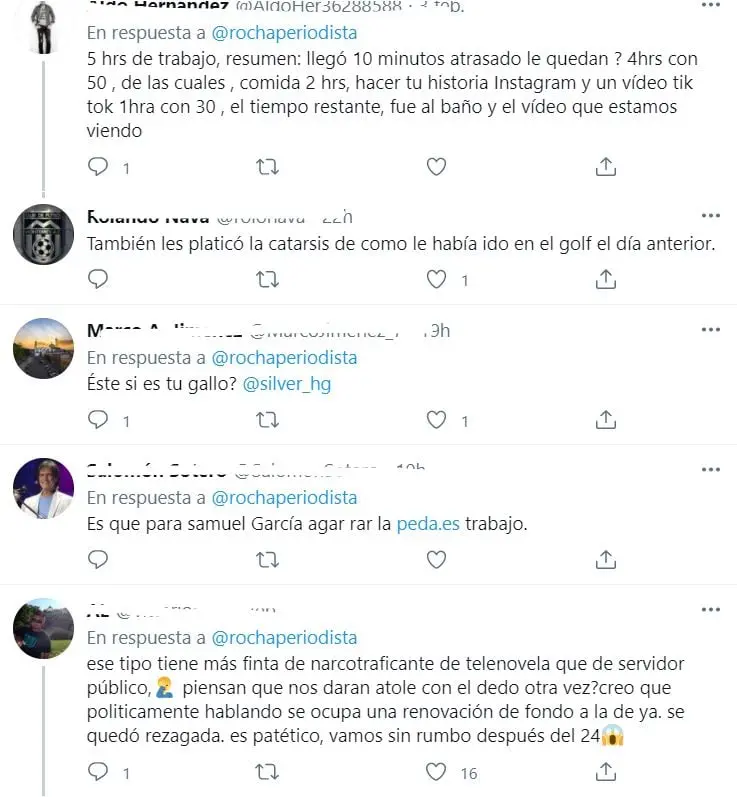Image resolution: width=737 pixels, height=797 pixels.
Task: Open more options on narcotraficante tweet
Action: [711, 609]
